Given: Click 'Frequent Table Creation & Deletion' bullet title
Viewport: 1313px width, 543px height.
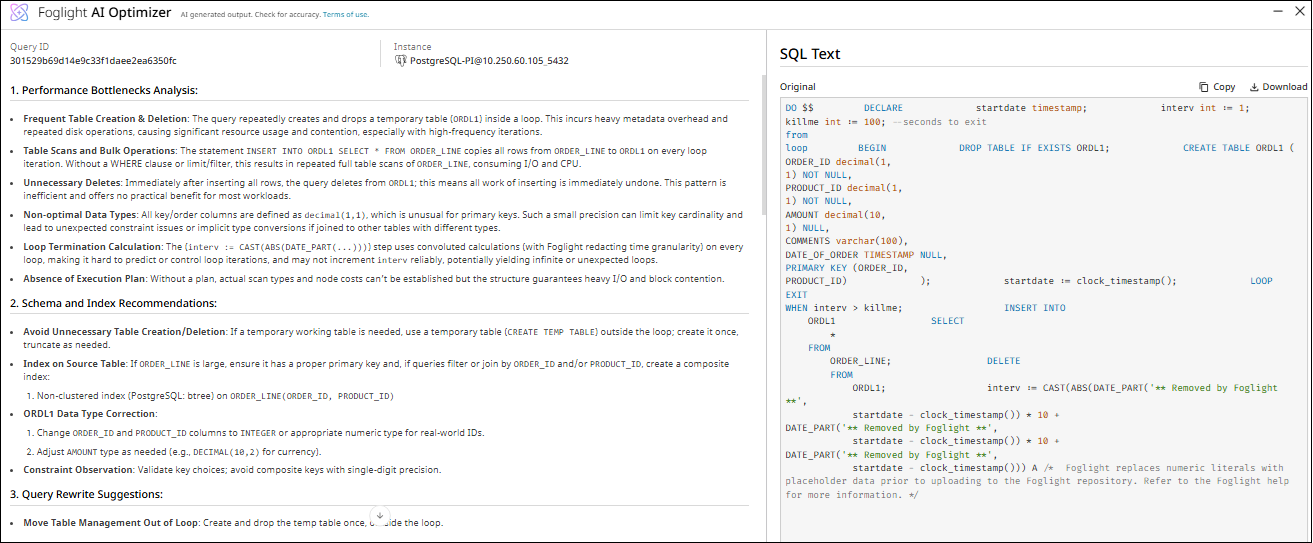Looking at the screenshot, I should (106, 119).
